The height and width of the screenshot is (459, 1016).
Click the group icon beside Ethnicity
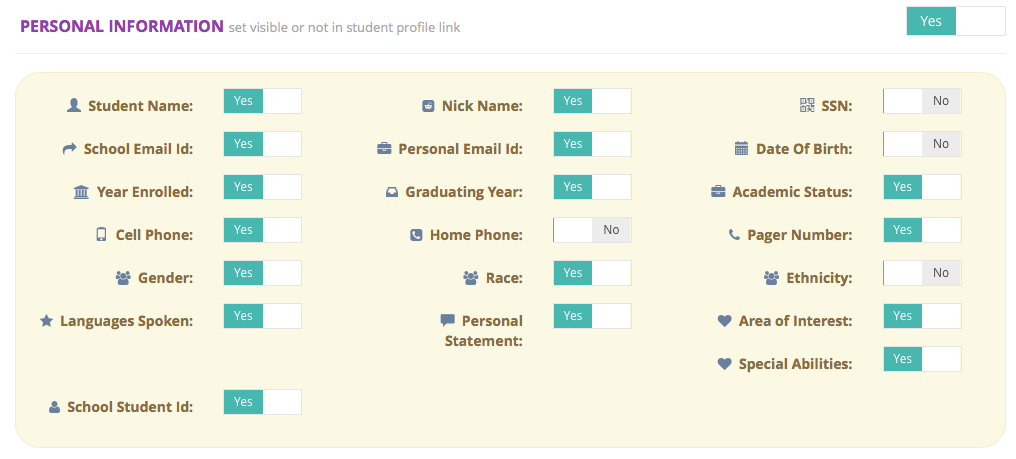tap(771, 277)
